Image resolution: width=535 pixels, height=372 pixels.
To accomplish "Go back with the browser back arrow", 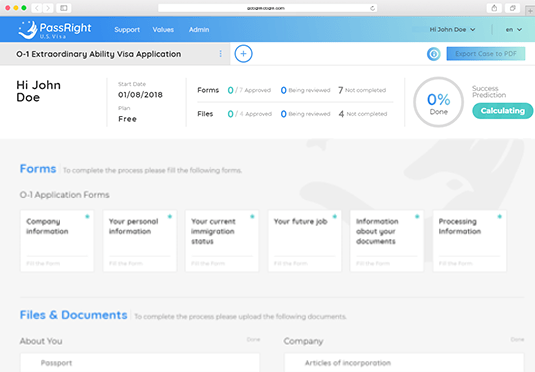I will pos(37,8).
